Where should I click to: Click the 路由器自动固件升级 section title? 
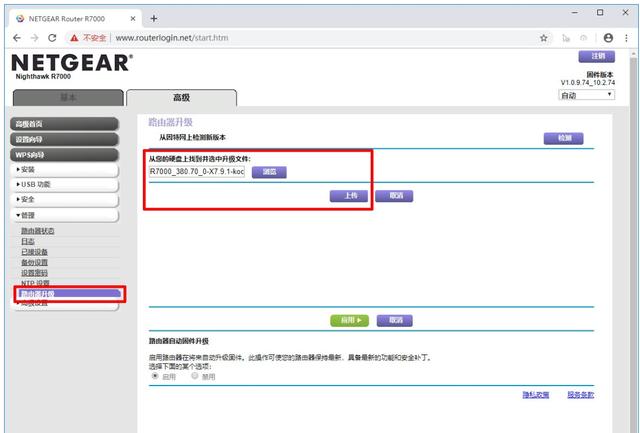click(x=179, y=341)
